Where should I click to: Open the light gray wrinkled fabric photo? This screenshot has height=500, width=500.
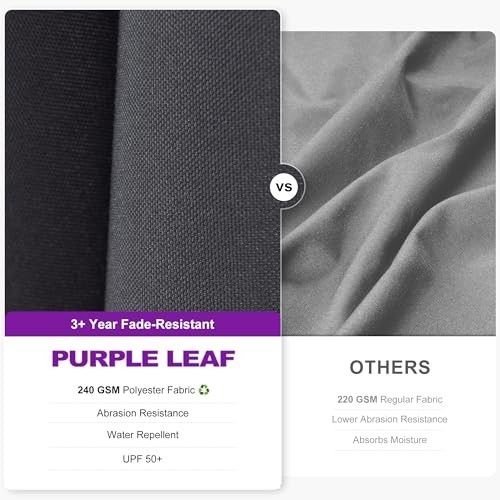point(389,183)
